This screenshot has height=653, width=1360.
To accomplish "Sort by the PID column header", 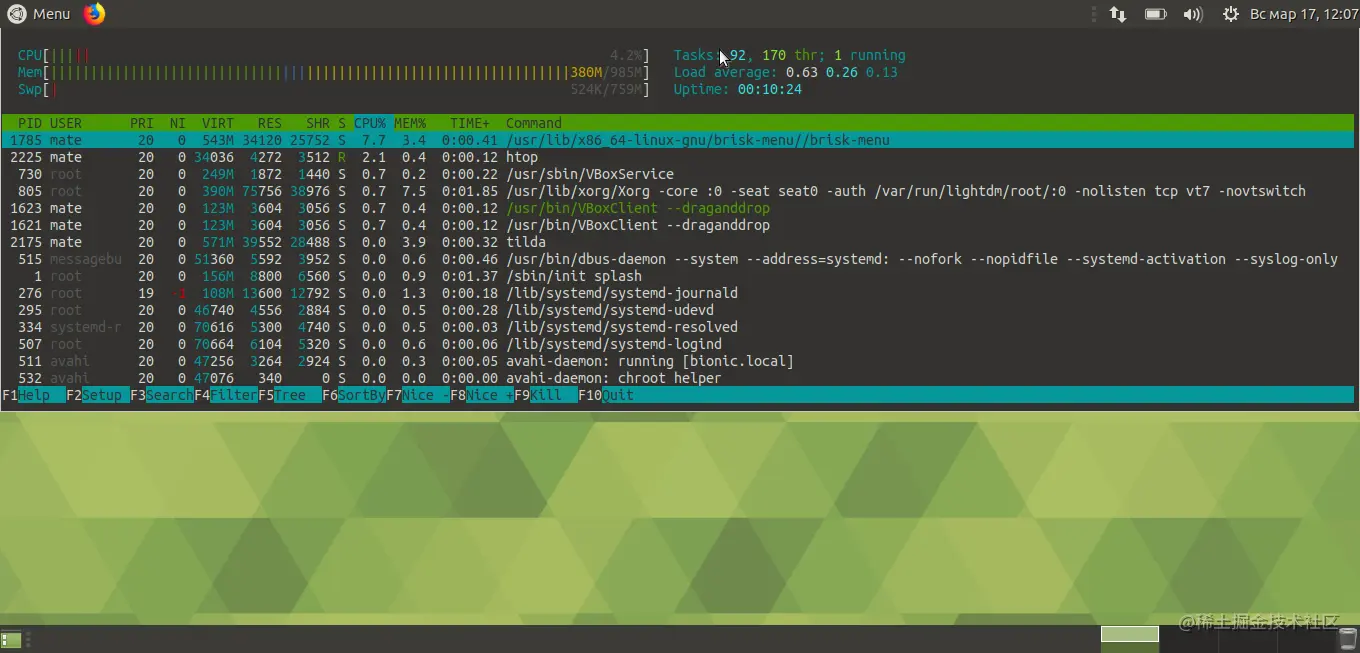I will tap(30, 123).
